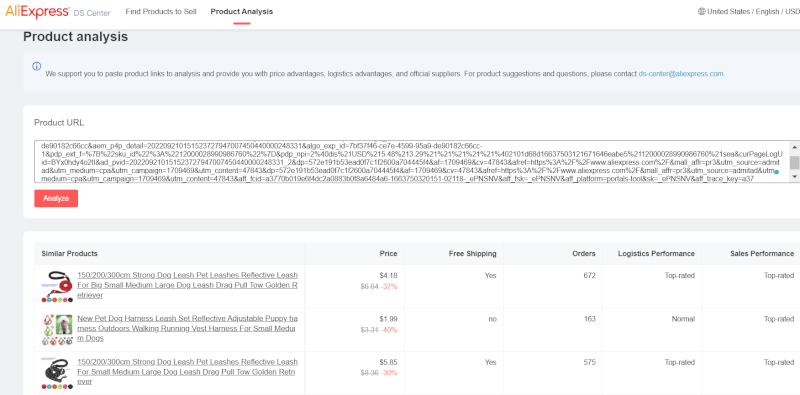This screenshot has width=800, height=395.
Task: Click the 672 orders value
Action: point(589,276)
